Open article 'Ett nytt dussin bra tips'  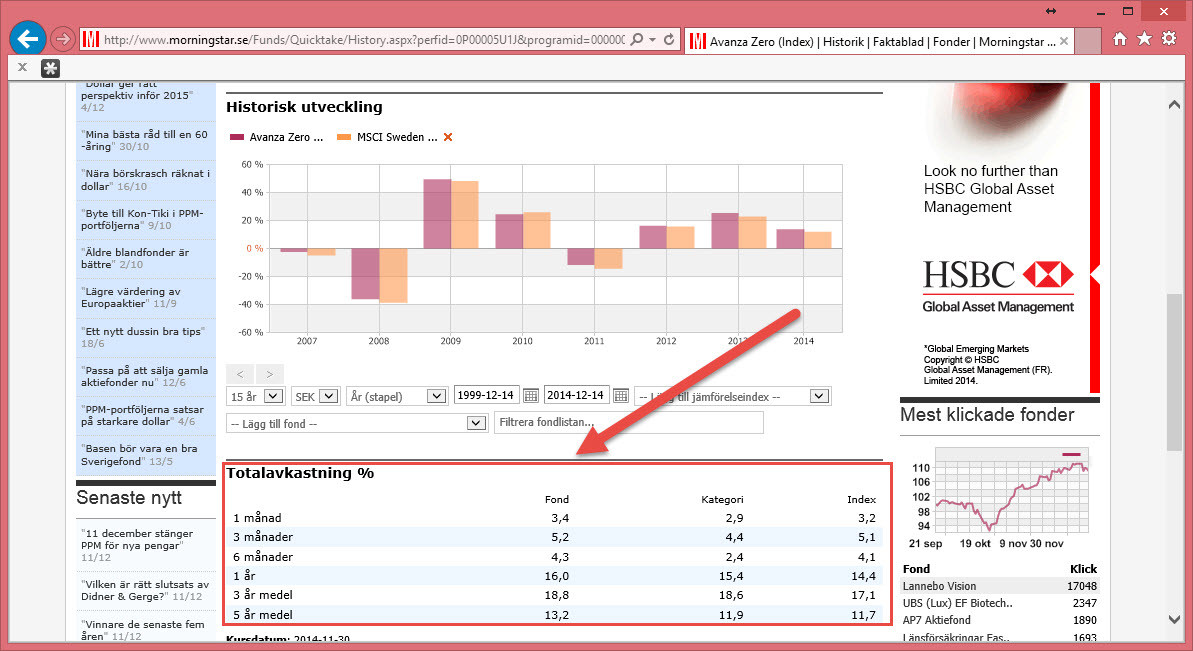(x=142, y=330)
